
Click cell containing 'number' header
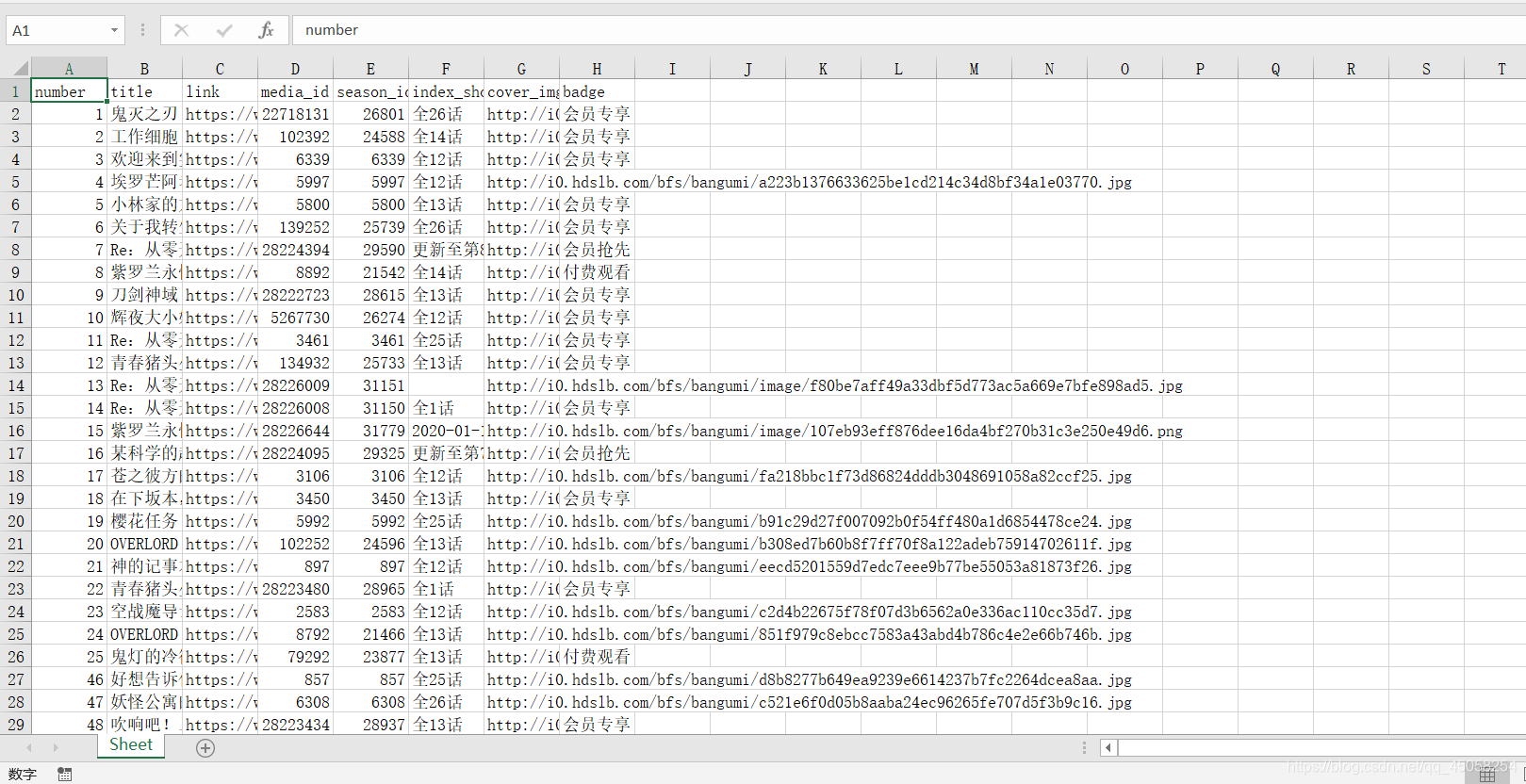tap(69, 91)
